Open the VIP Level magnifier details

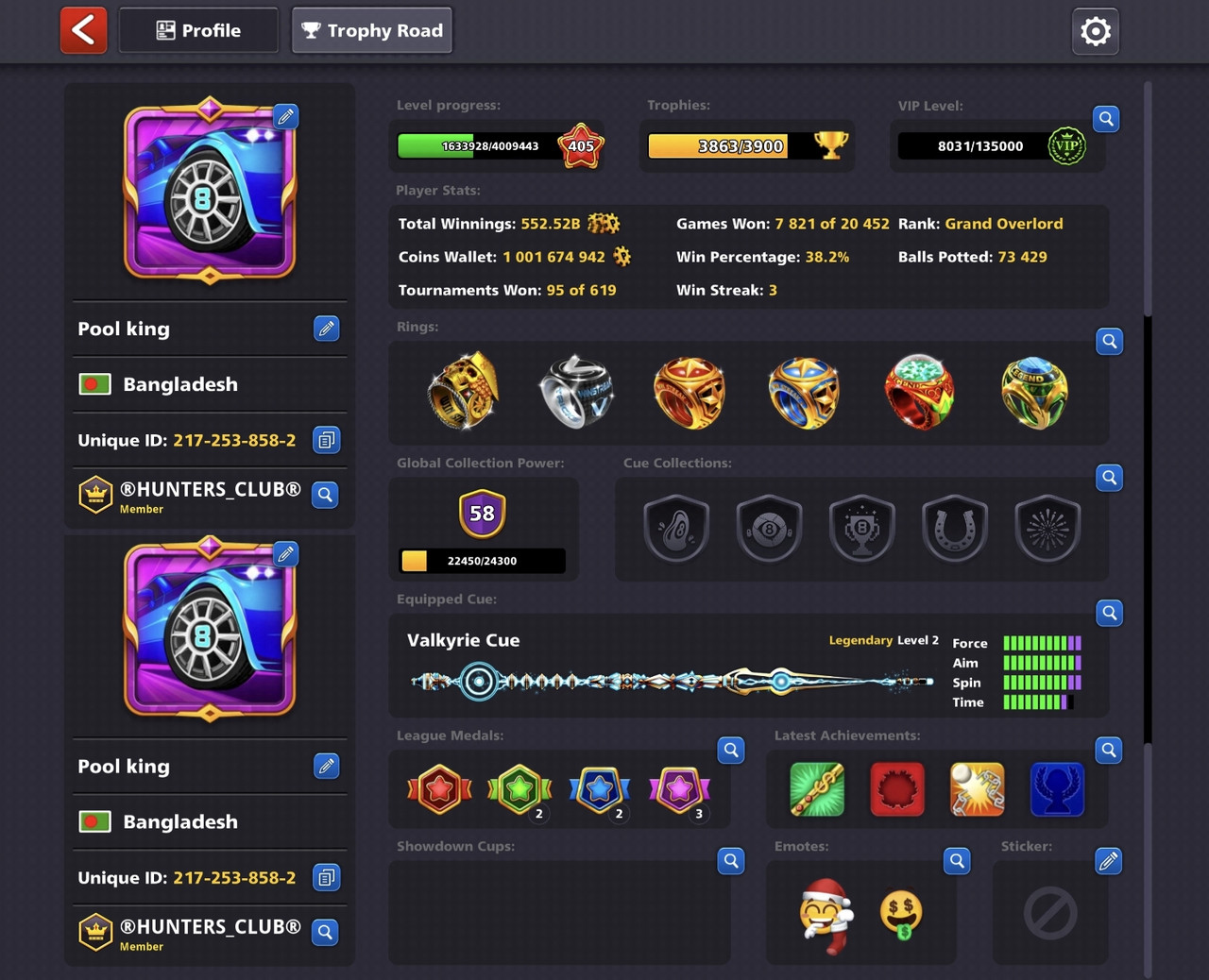click(1106, 119)
